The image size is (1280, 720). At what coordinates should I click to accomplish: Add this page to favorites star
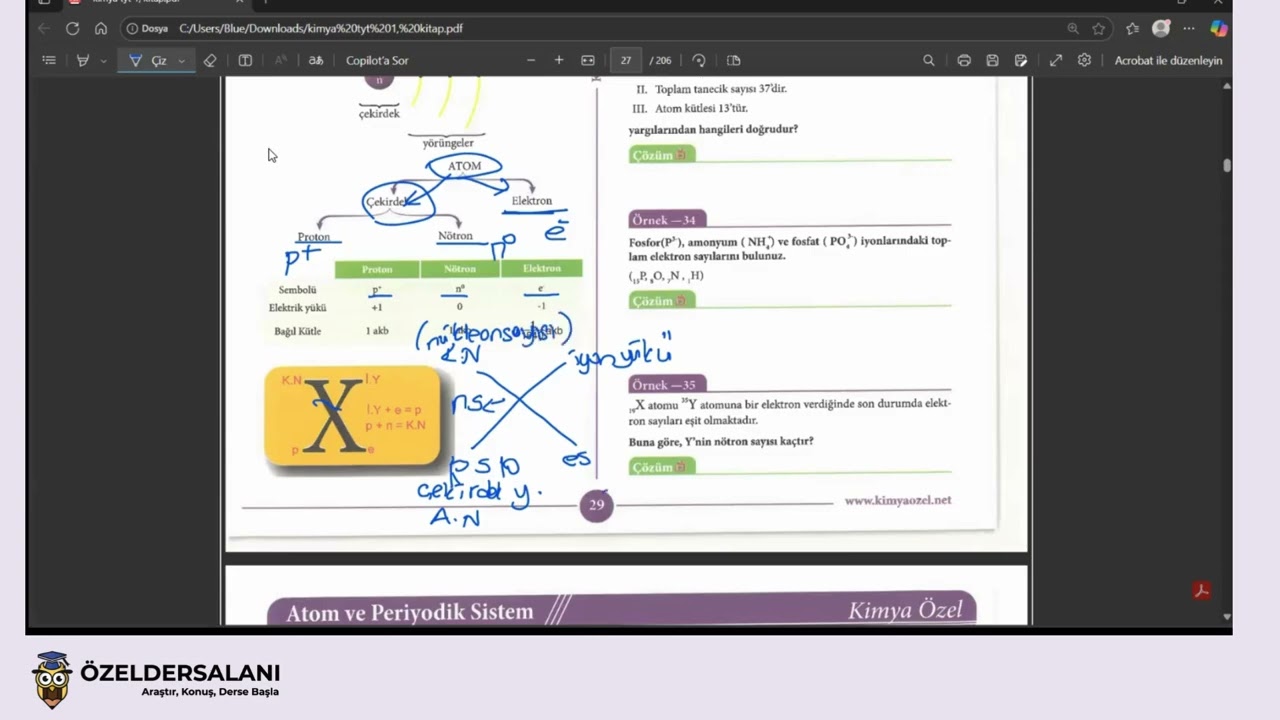1099,28
